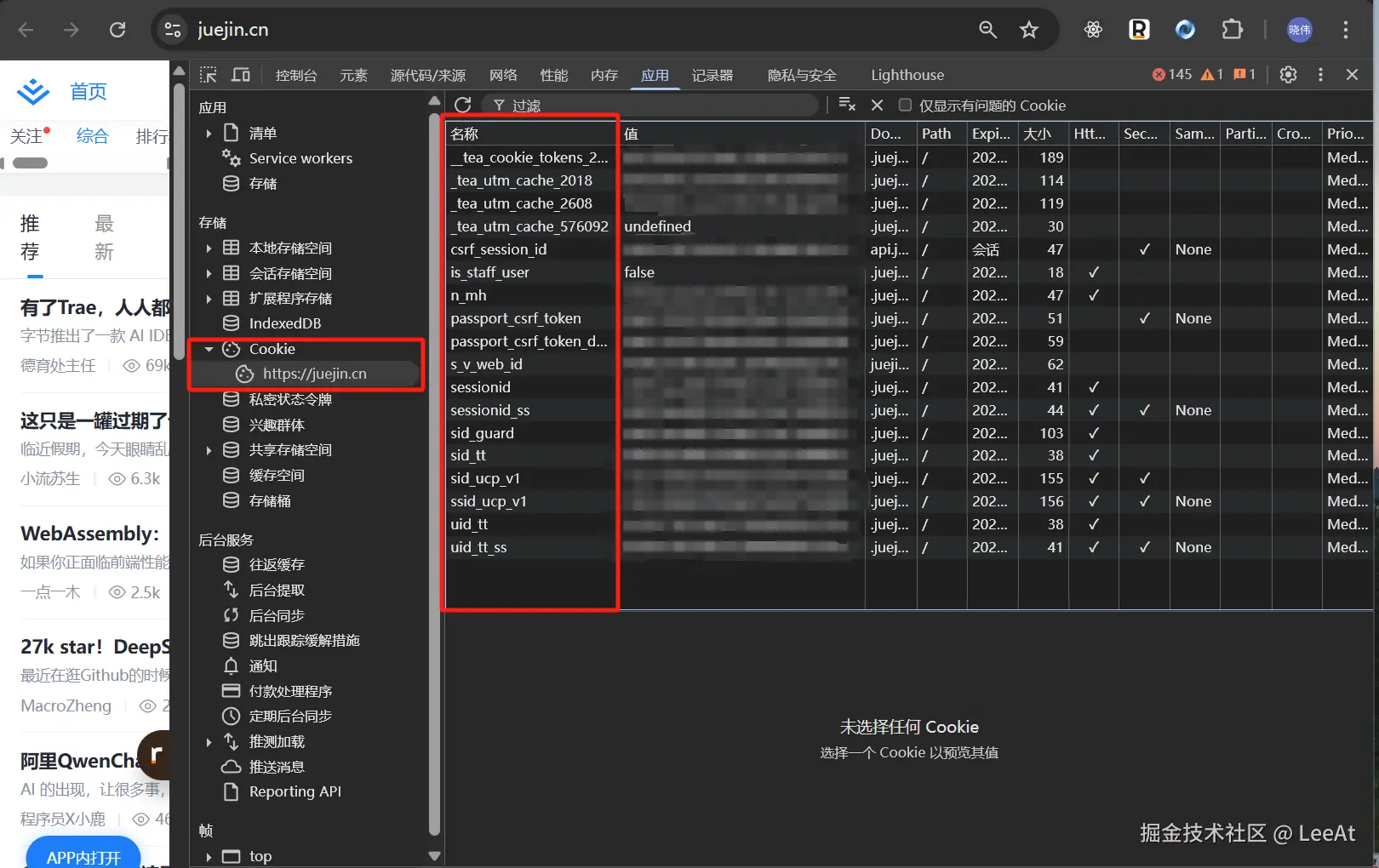Open site information icon in address bar
Viewport: 1379px width, 868px height.
click(x=173, y=30)
